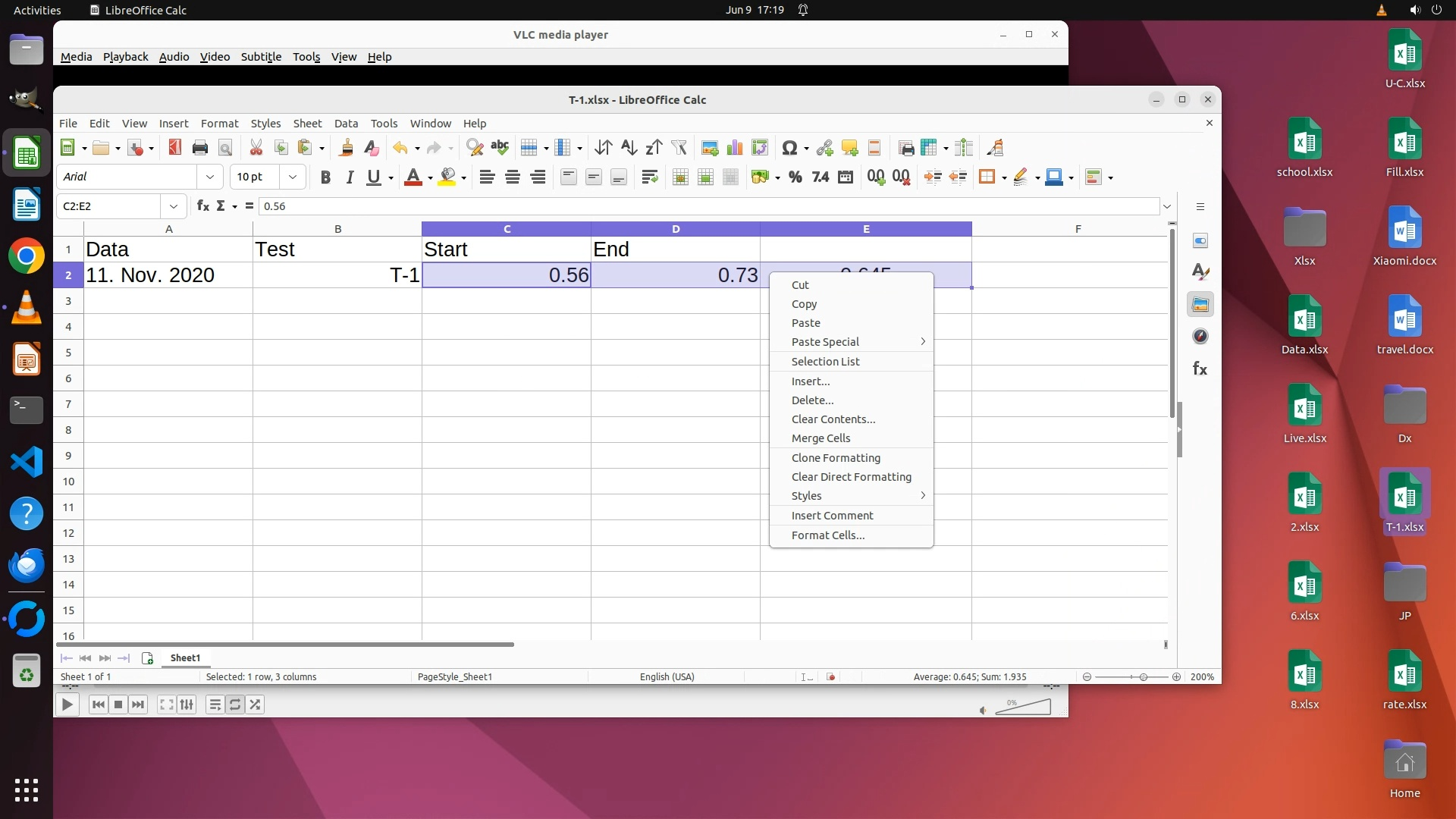Image resolution: width=1456 pixels, height=819 pixels.
Task: Toggle Bold formatting
Action: point(325,177)
